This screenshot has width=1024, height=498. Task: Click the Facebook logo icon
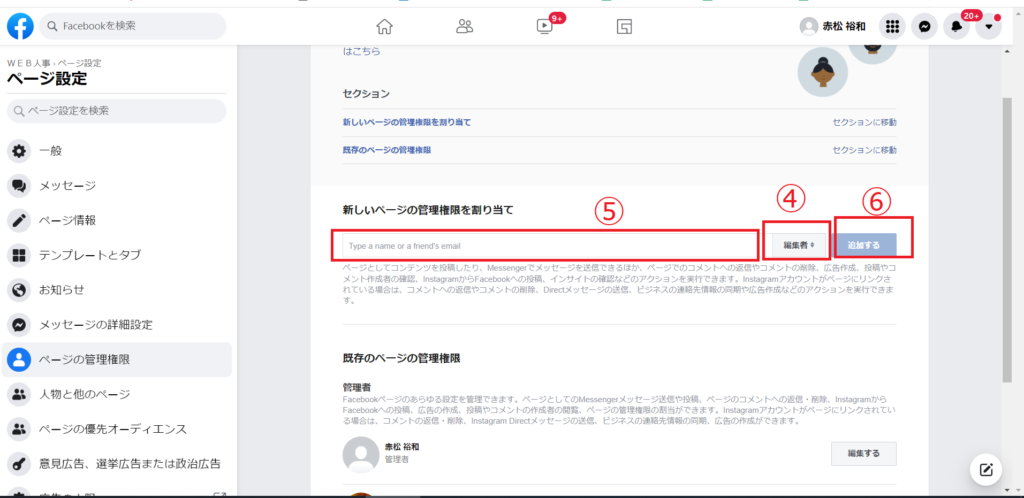click(20, 26)
